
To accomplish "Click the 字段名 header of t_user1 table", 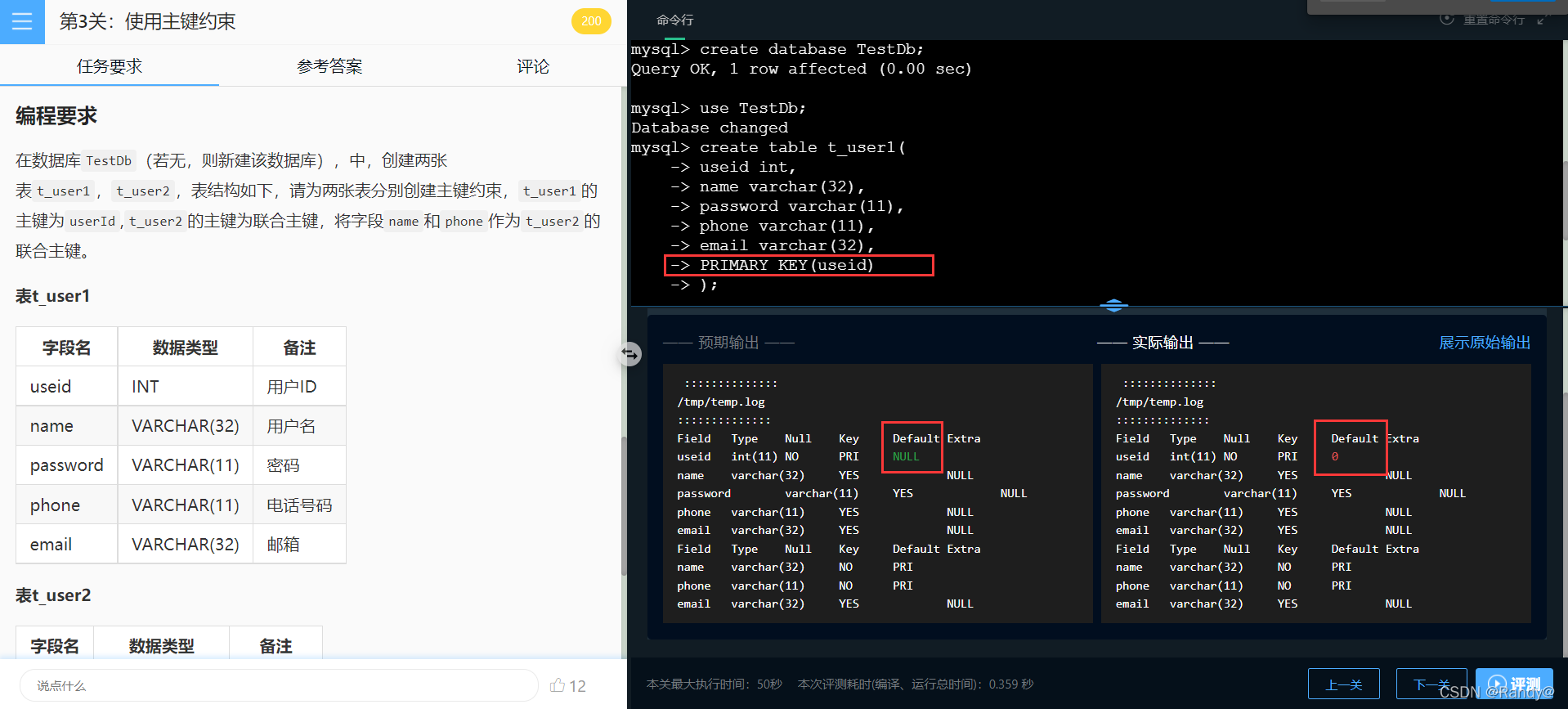I will tap(67, 348).
